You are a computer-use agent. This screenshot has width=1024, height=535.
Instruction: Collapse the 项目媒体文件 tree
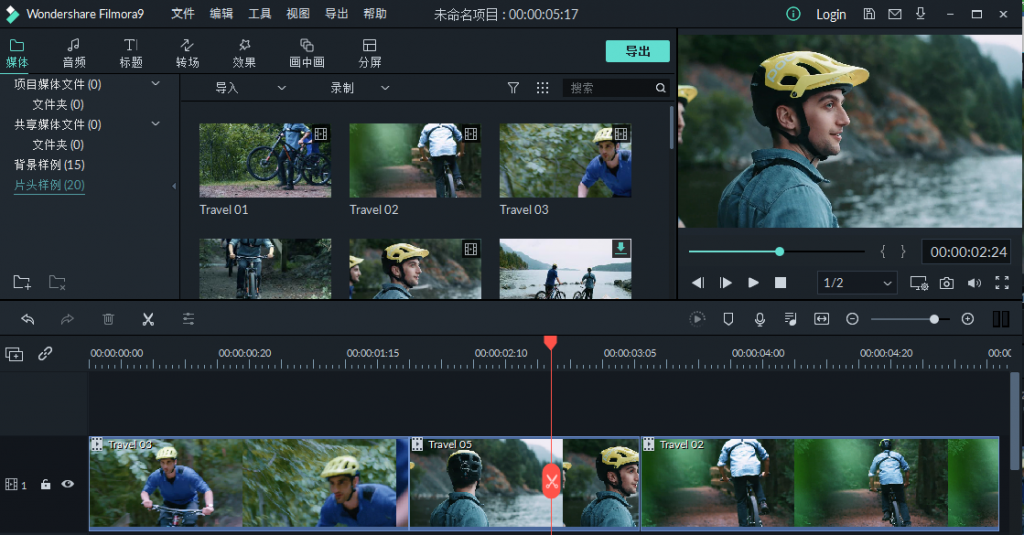[155, 84]
